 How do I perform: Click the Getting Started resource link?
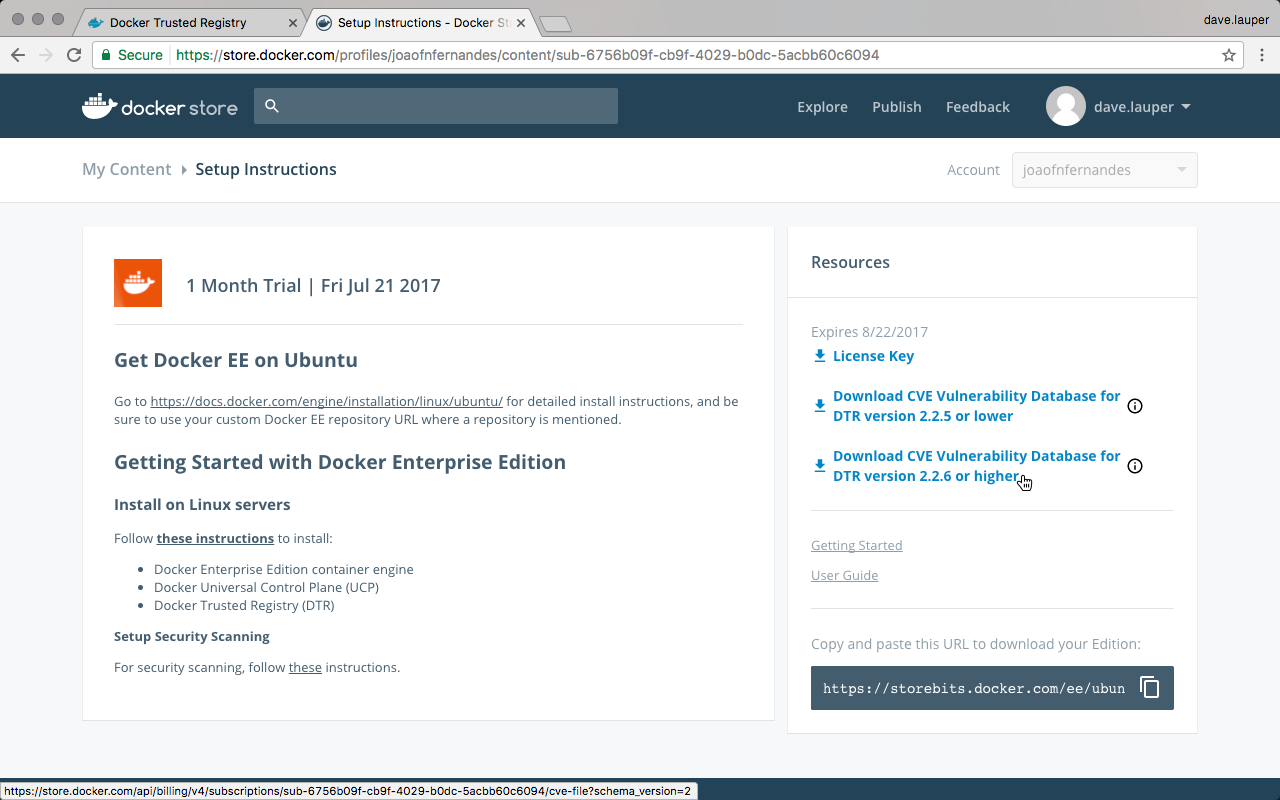856,545
